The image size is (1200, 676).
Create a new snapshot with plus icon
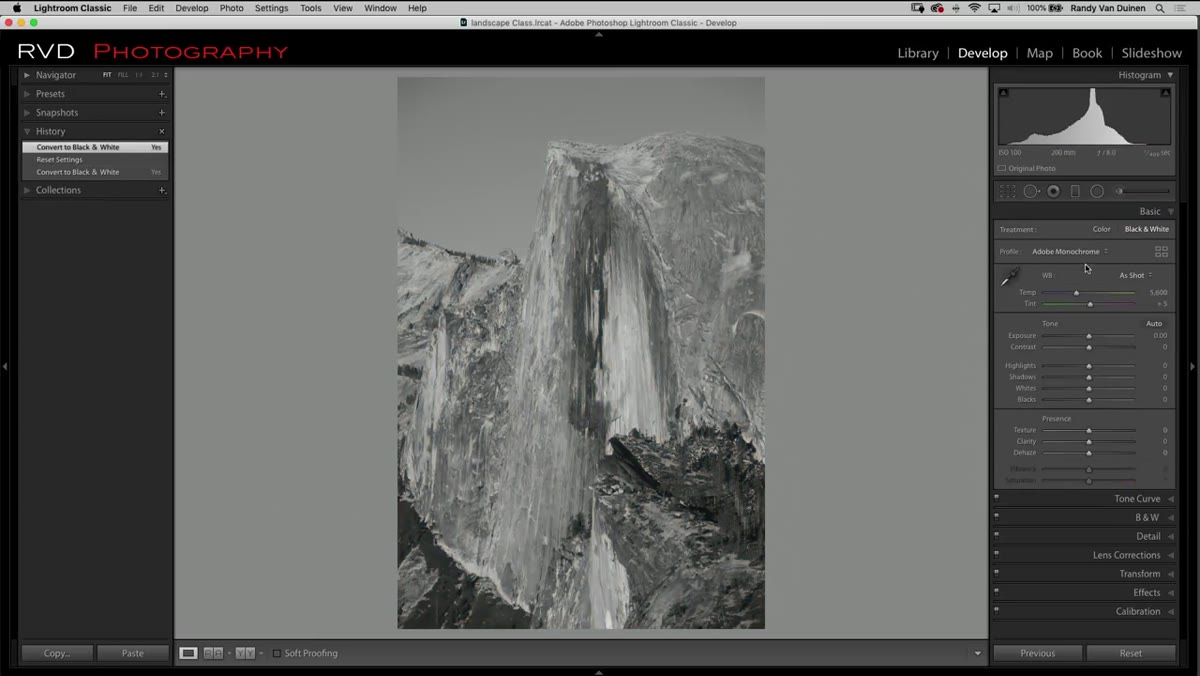pyautogui.click(x=162, y=113)
